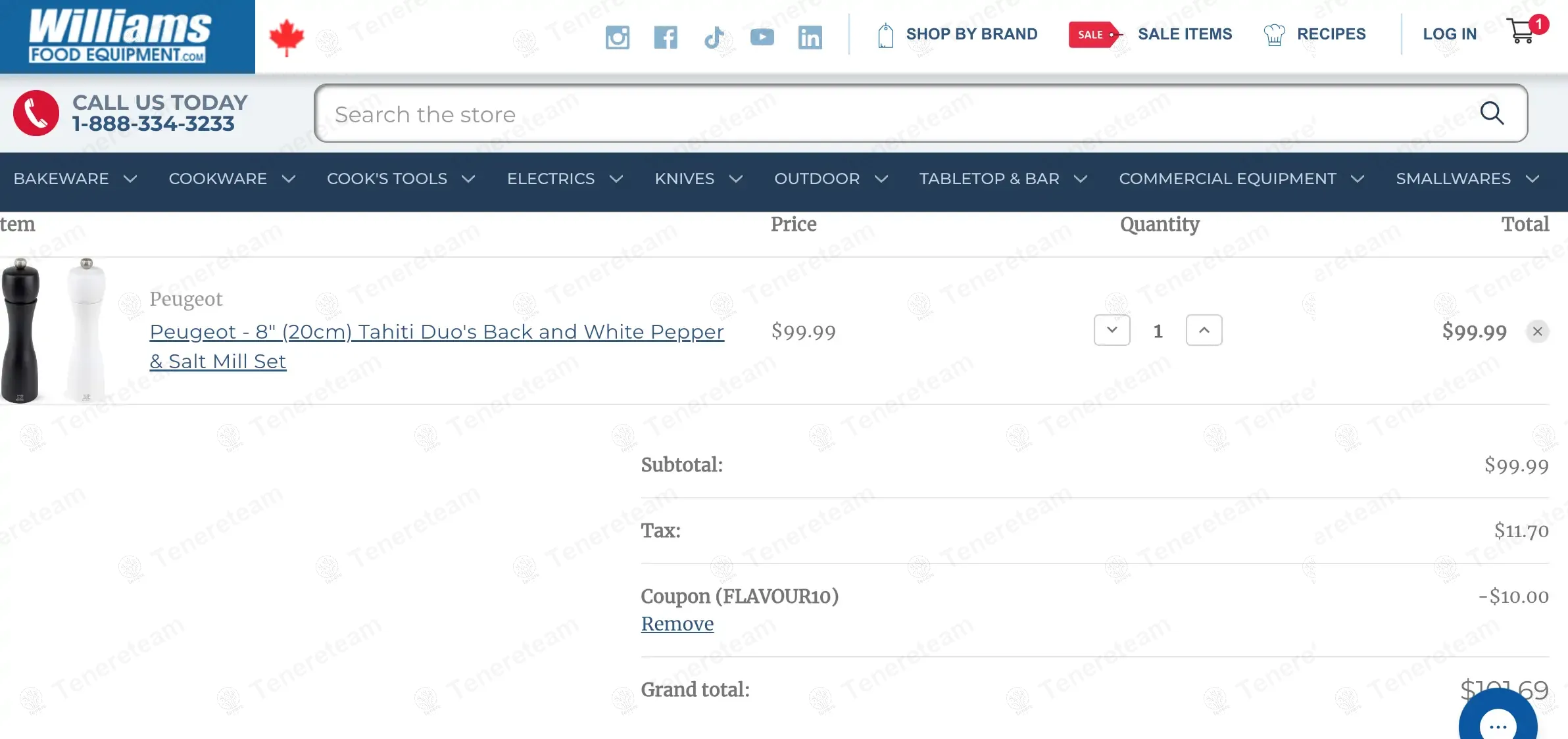
Task: Open the COMMERCIAL EQUIPMENT menu item
Action: tap(1227, 179)
